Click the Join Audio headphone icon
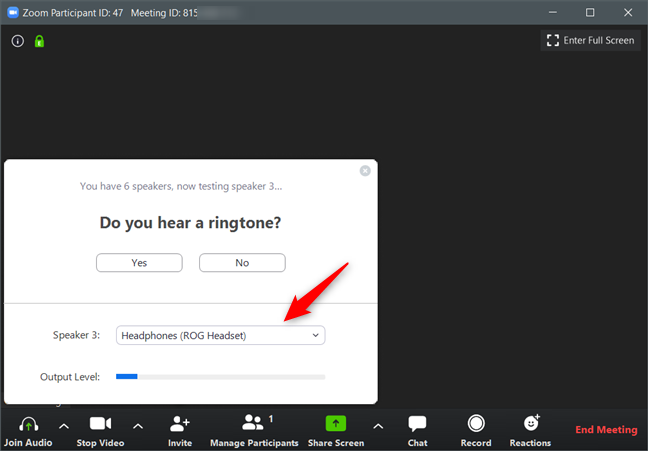The height and width of the screenshot is (451, 648). point(29,425)
